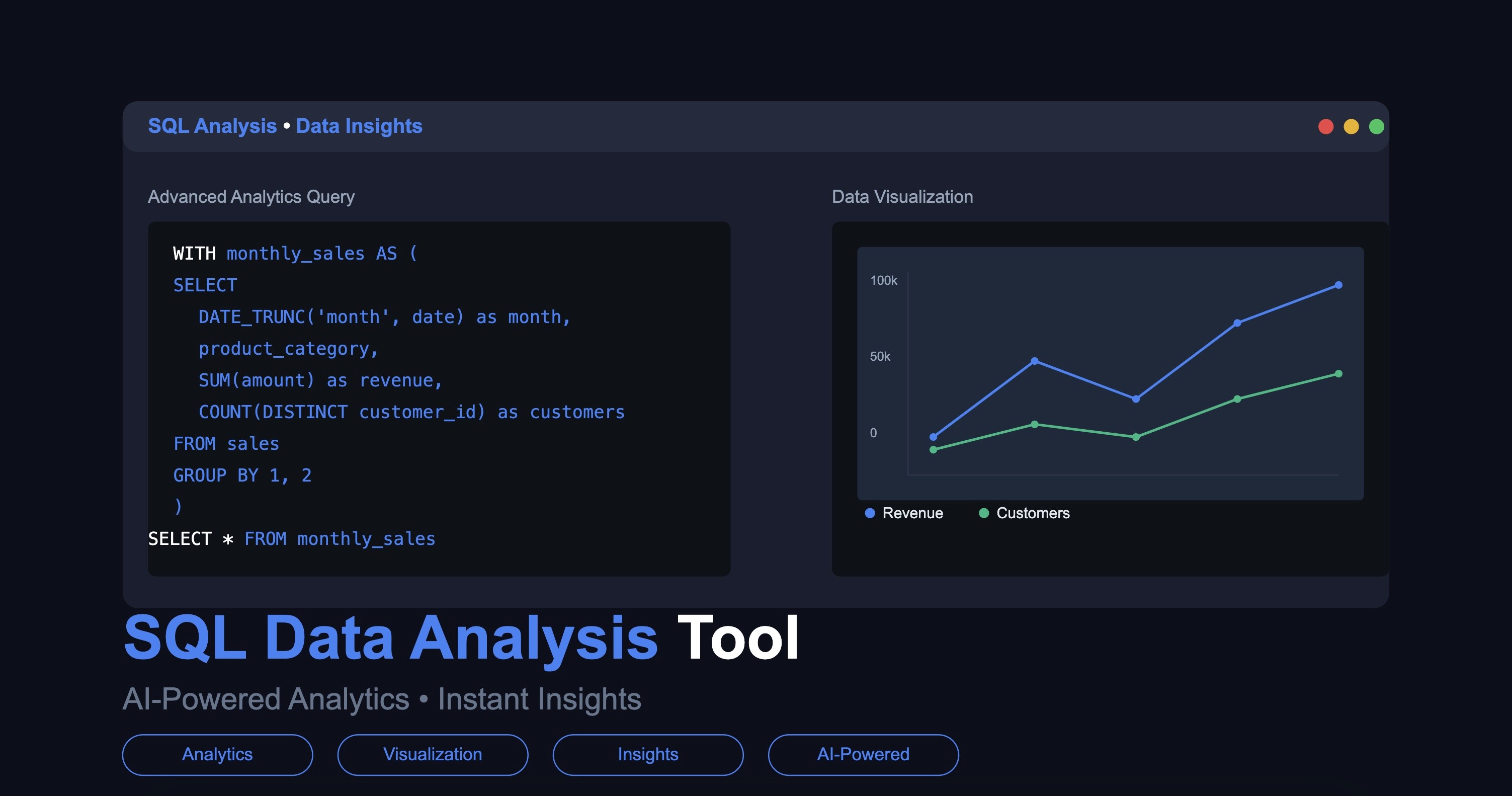The image size is (1512, 796).
Task: Click the yellow window dot
Action: click(x=1351, y=127)
